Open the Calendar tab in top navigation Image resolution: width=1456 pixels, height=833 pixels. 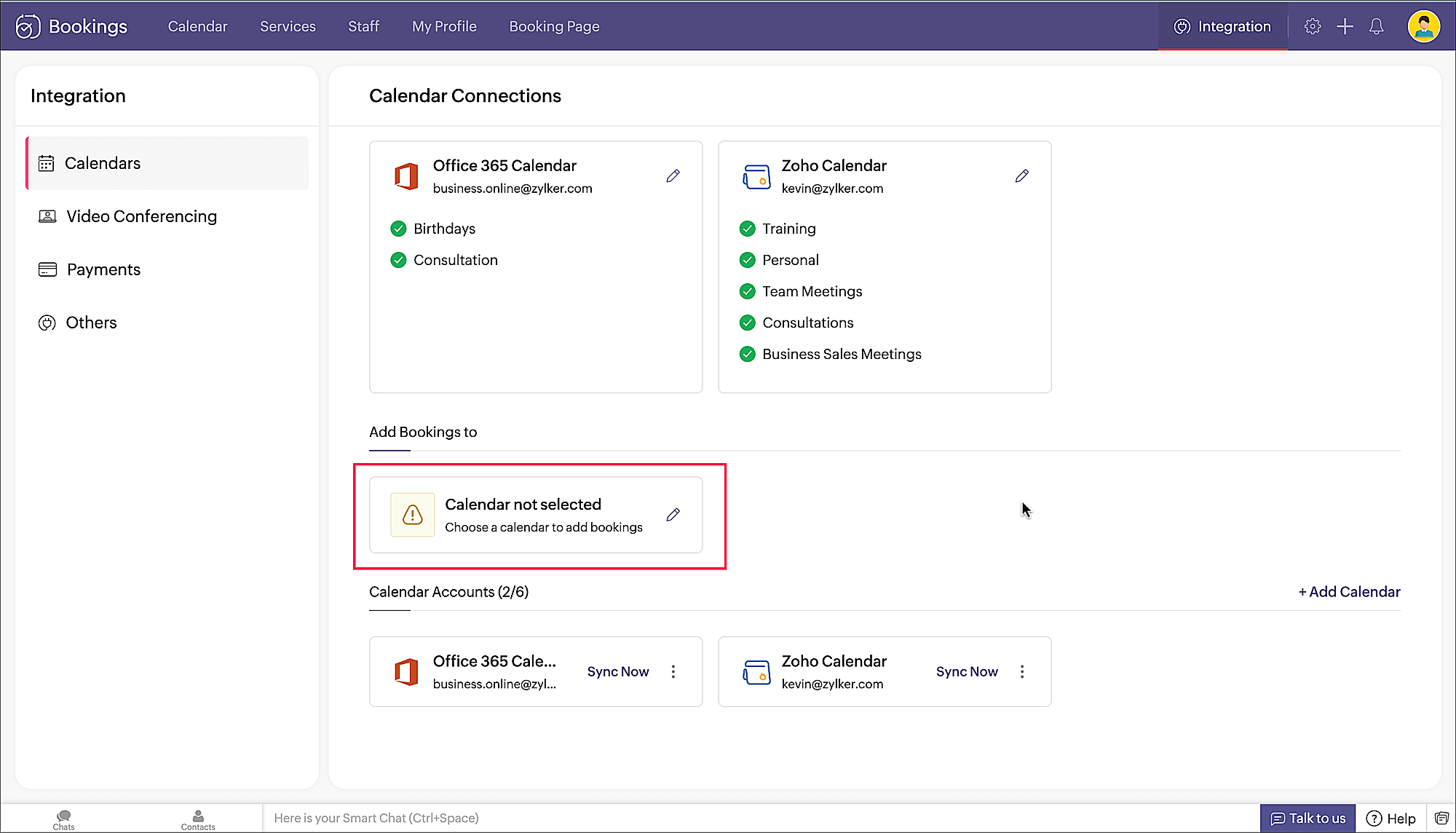pyautogui.click(x=197, y=26)
